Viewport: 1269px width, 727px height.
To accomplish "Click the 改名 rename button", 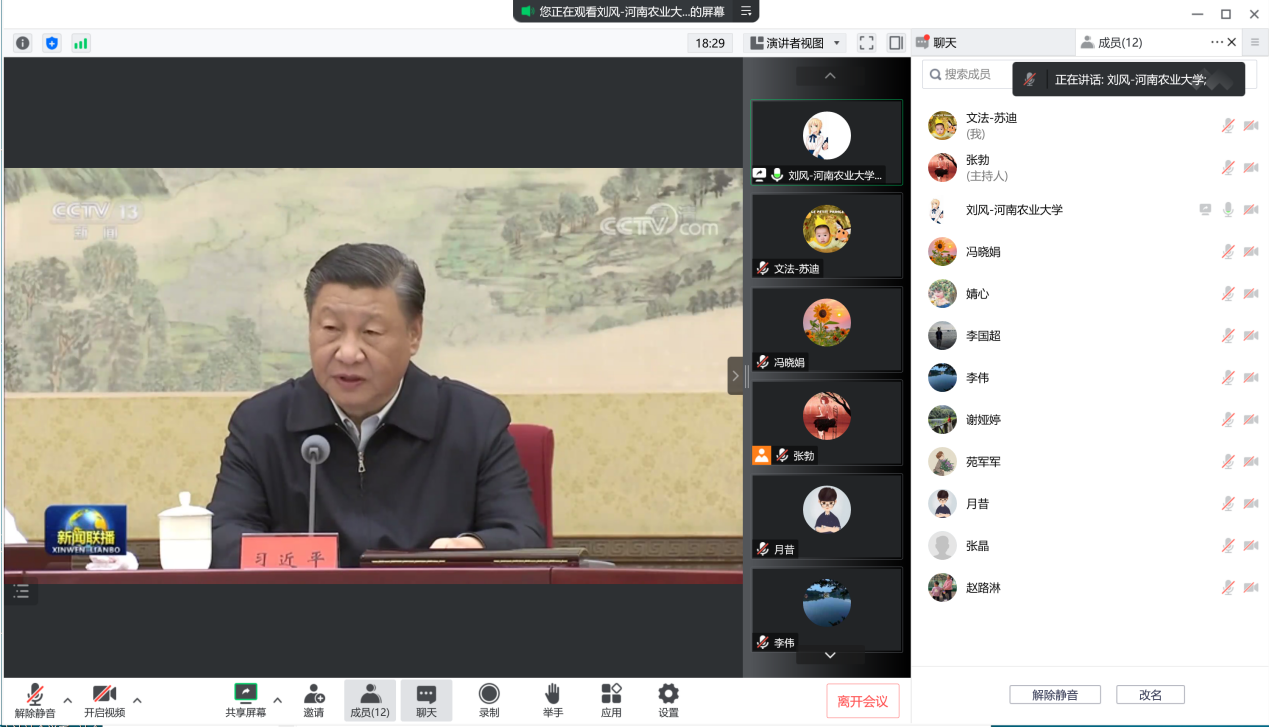I will point(1150,695).
